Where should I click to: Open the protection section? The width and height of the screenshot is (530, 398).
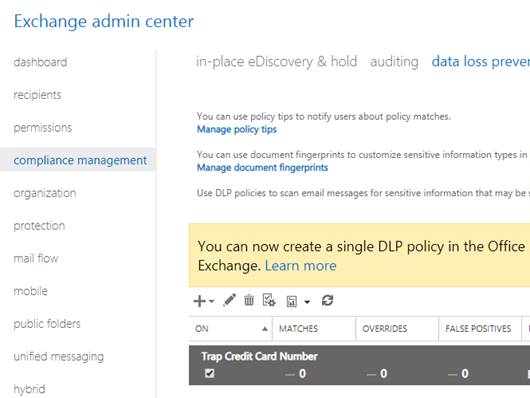click(x=39, y=226)
